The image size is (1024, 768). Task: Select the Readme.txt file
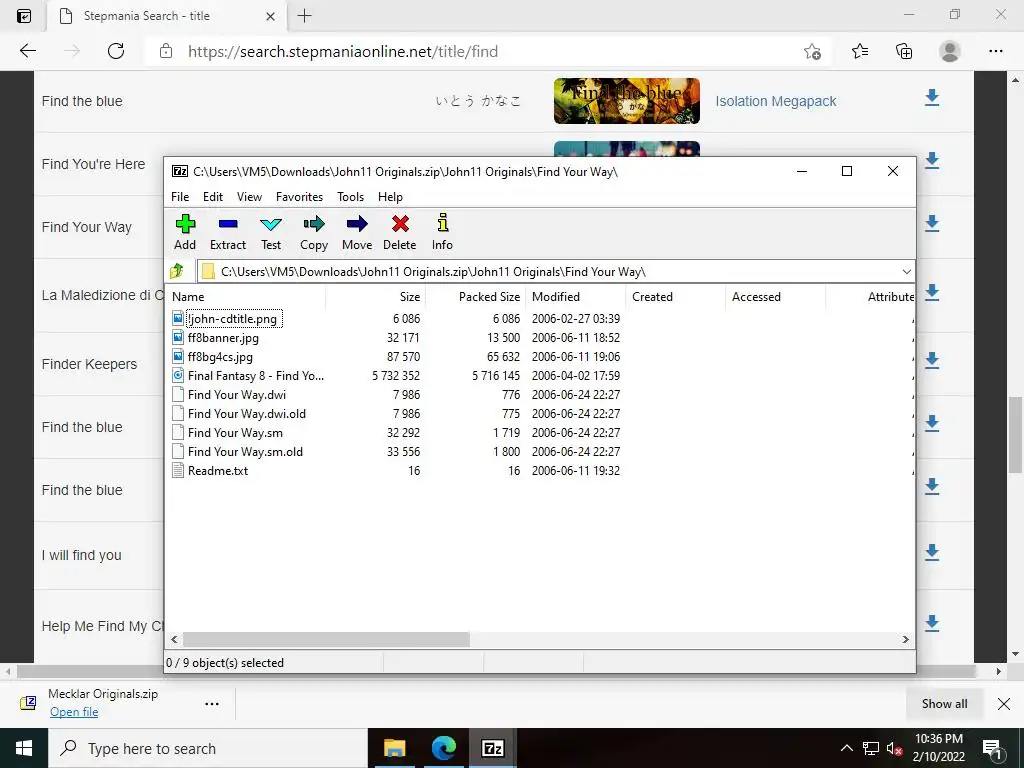217,470
